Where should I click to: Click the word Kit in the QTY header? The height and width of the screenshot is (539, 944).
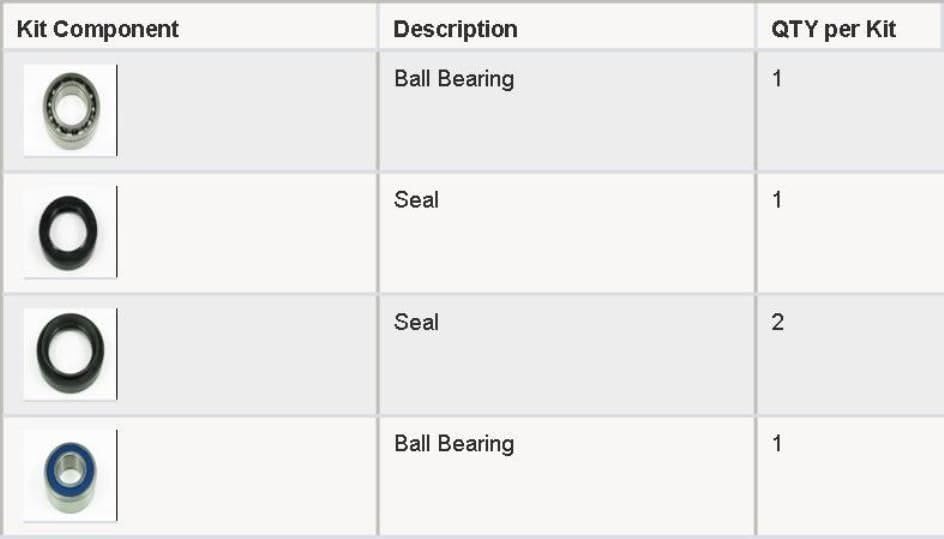(881, 29)
